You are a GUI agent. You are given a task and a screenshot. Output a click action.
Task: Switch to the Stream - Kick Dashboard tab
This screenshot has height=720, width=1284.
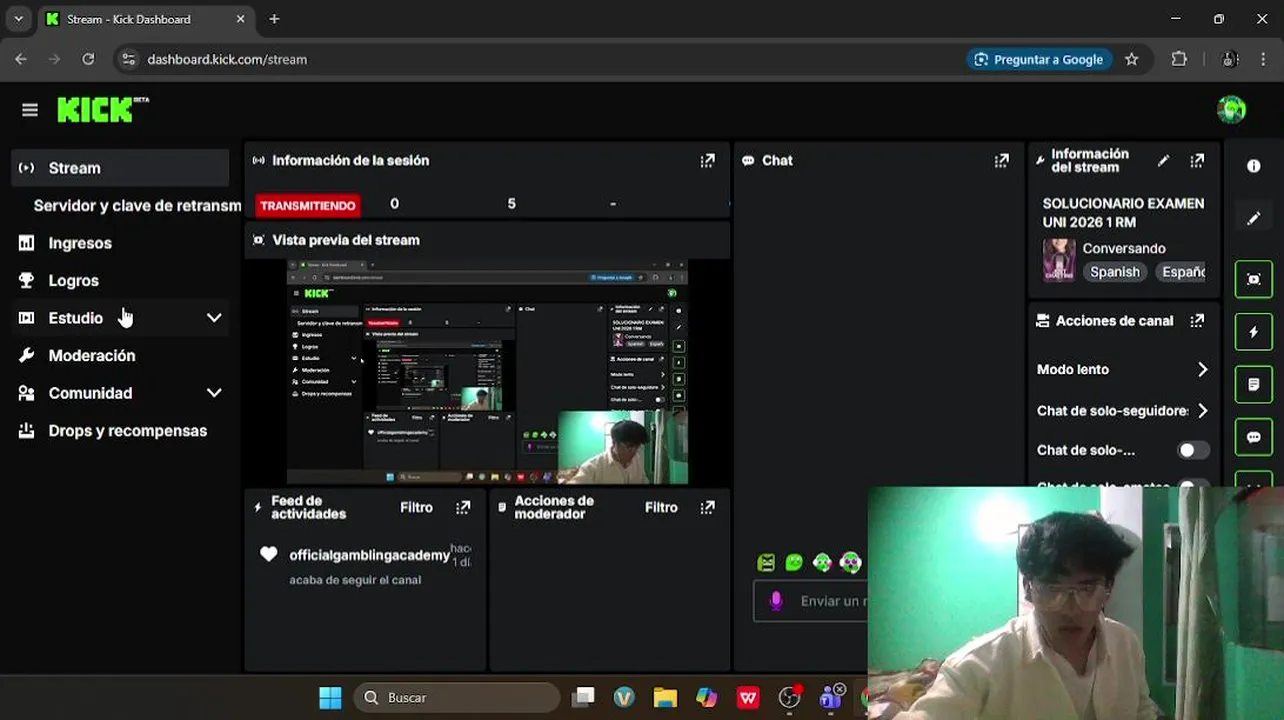[146, 19]
